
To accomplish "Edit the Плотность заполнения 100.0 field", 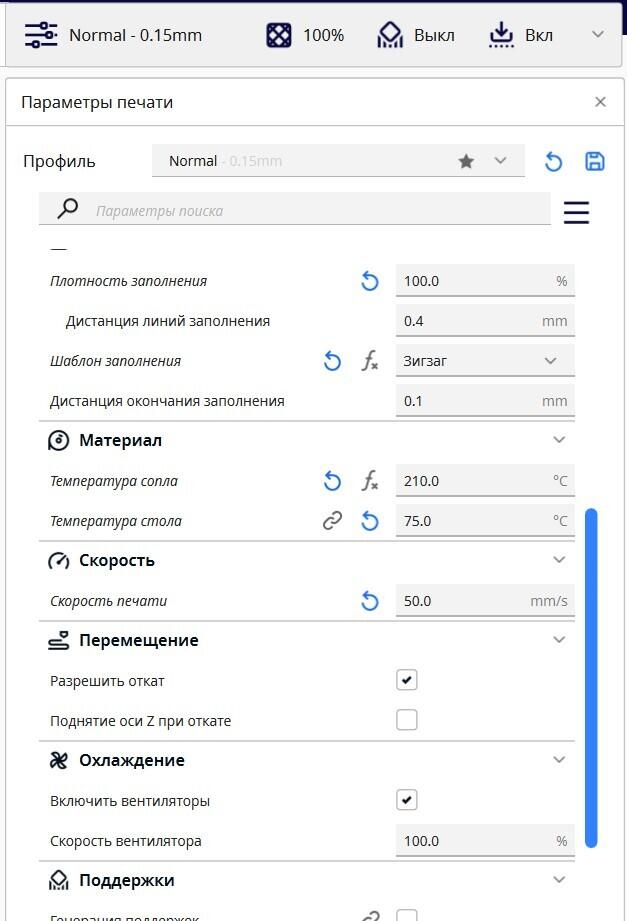I will (x=485, y=281).
